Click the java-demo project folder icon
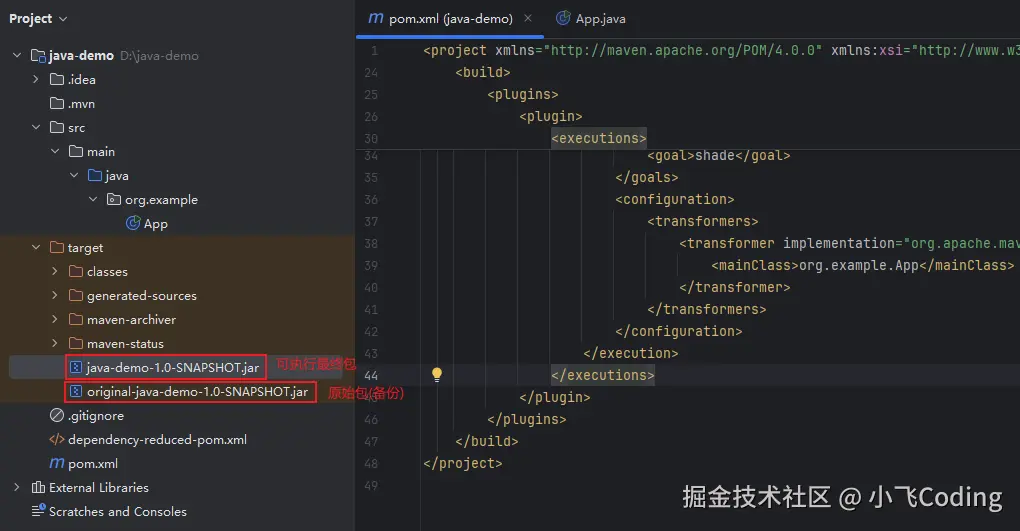Viewport: 1020px width, 531px height. (x=38, y=56)
